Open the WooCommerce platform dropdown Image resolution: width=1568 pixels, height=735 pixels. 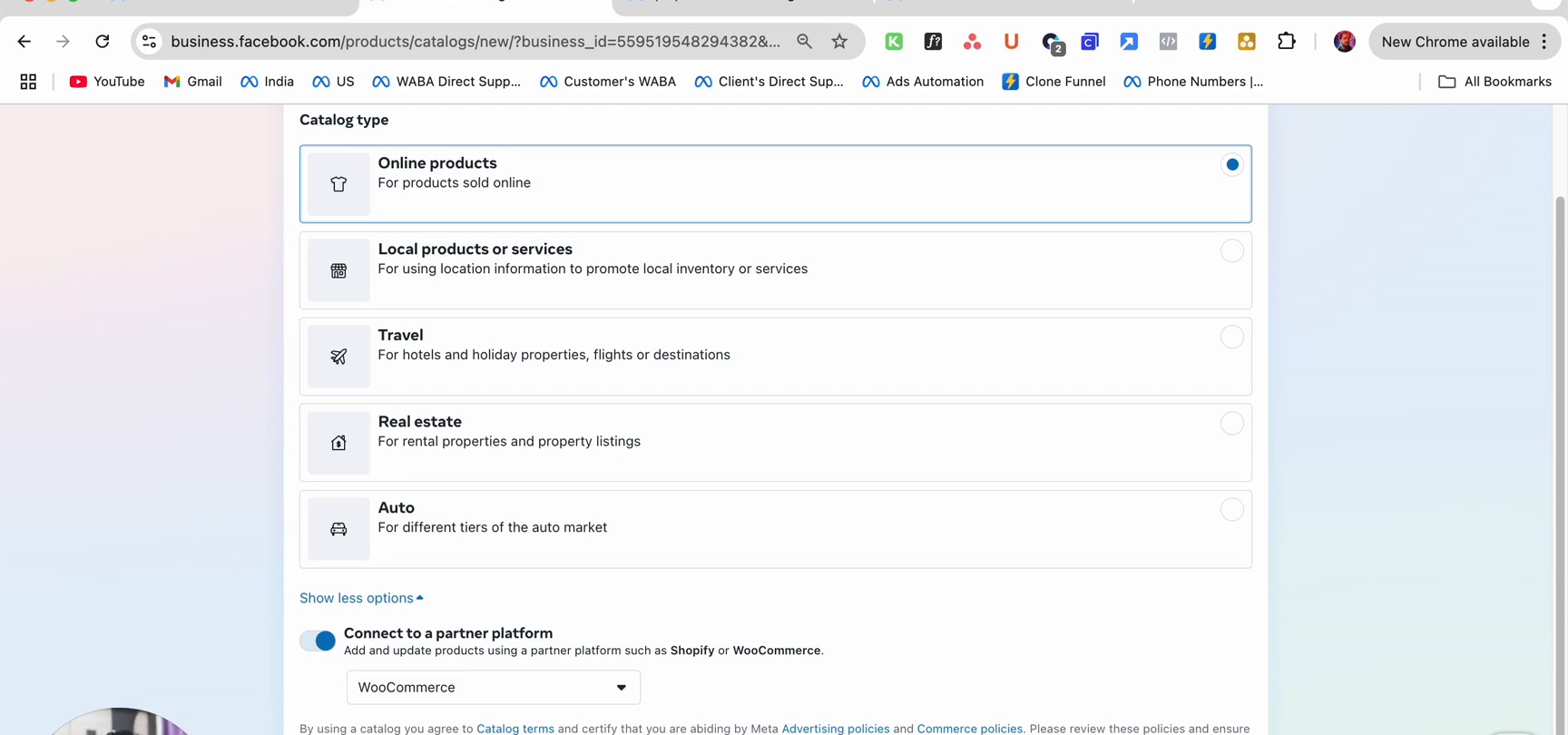tap(494, 688)
